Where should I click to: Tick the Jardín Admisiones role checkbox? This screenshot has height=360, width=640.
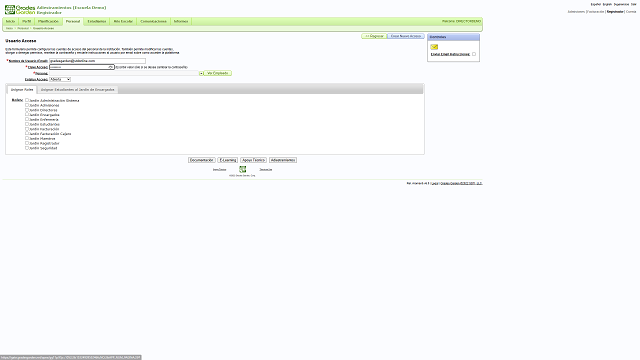coord(27,105)
